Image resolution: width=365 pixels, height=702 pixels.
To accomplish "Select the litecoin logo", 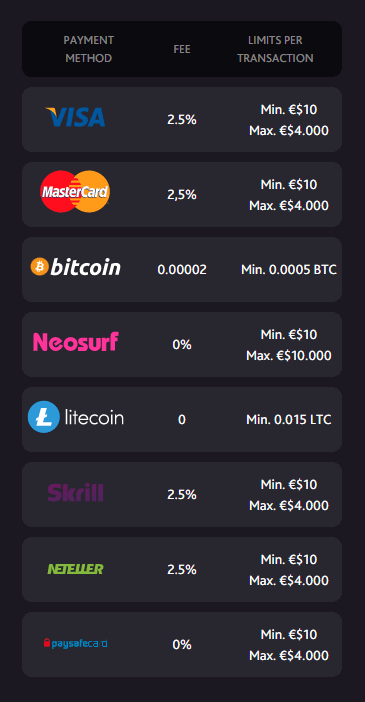I will coord(76,417).
